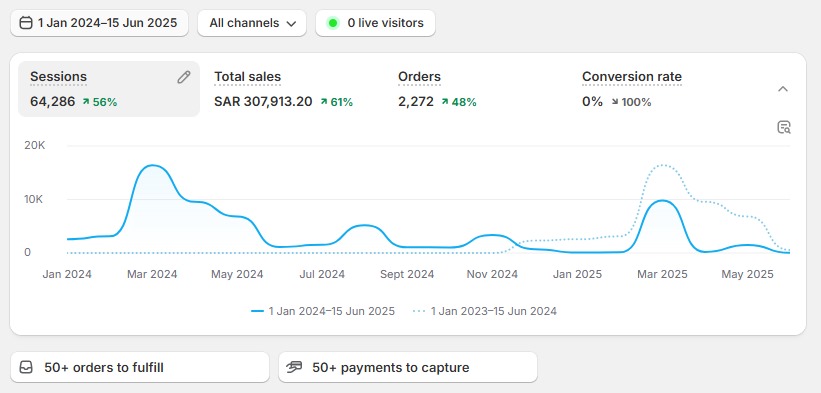Image resolution: width=821 pixels, height=393 pixels.
Task: Click the 50+ orders to fulfill button
Action: coord(140,367)
